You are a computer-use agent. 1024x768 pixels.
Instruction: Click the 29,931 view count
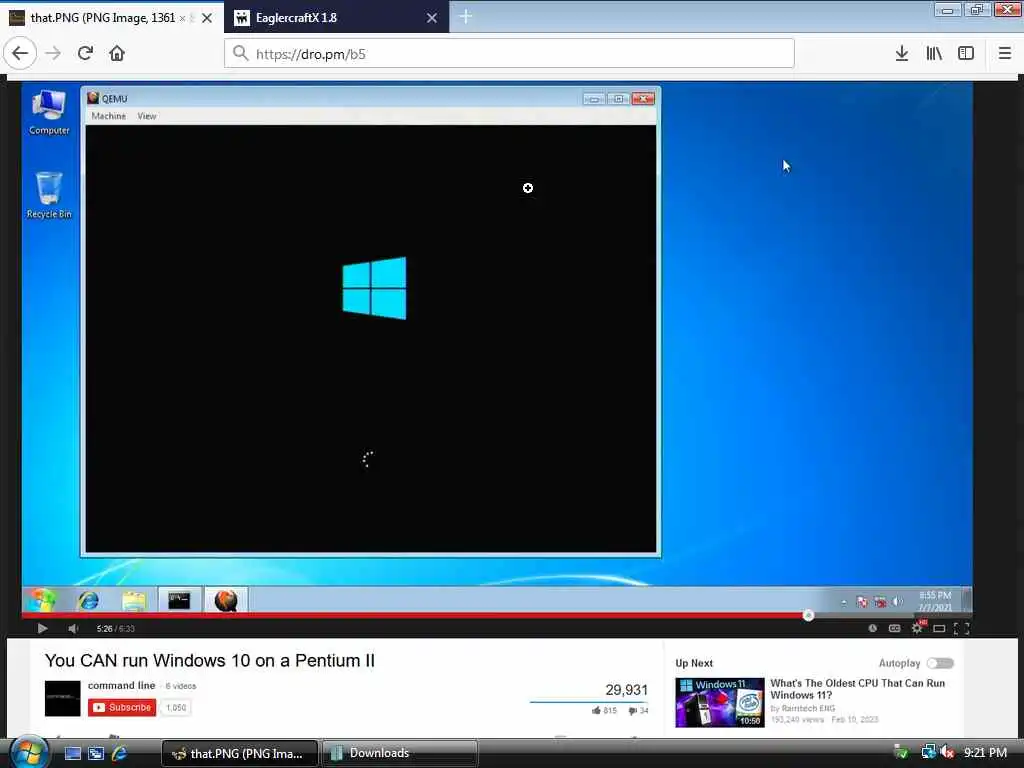(626, 690)
